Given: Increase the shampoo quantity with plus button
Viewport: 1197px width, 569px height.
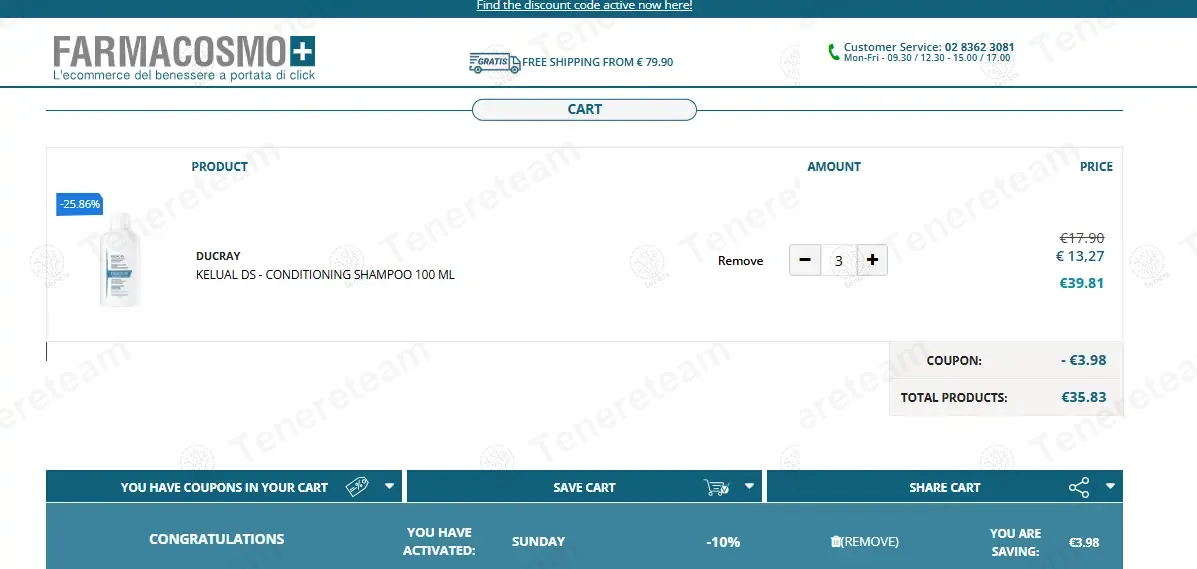Looking at the screenshot, I should click(x=873, y=260).
